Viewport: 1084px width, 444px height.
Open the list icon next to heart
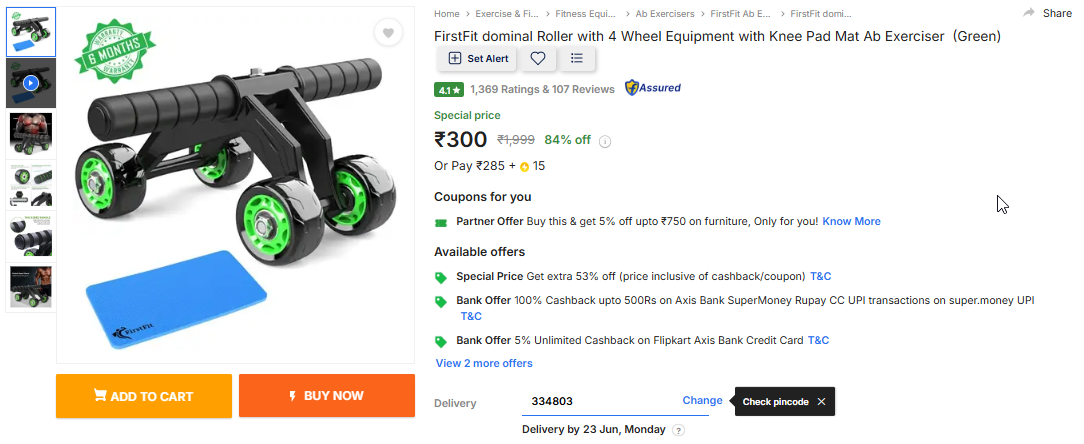point(577,58)
